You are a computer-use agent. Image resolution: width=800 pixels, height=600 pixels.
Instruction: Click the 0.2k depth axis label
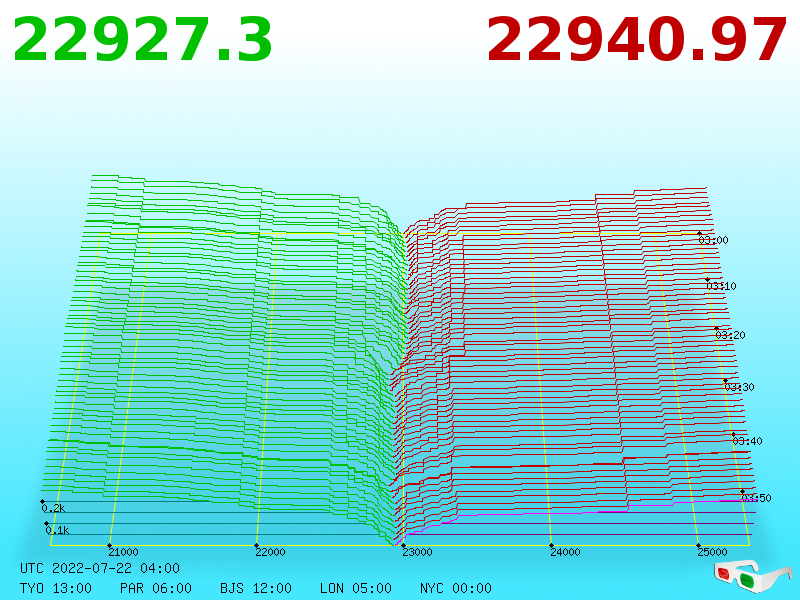53,508
